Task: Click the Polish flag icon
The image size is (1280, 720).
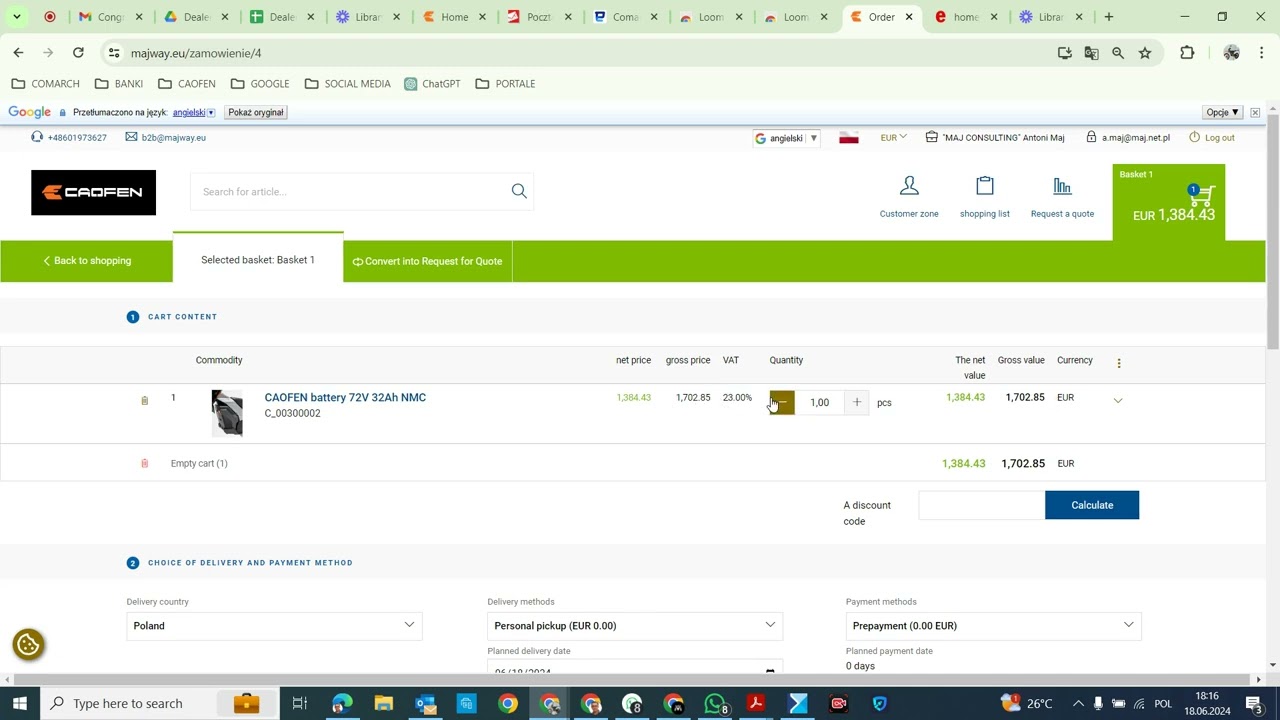Action: [849, 138]
